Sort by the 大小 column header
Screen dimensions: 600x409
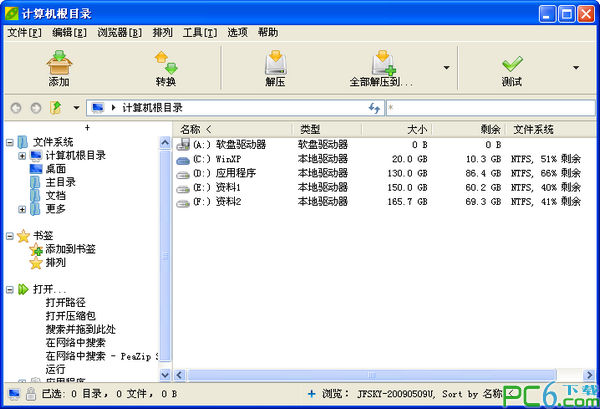click(x=397, y=129)
